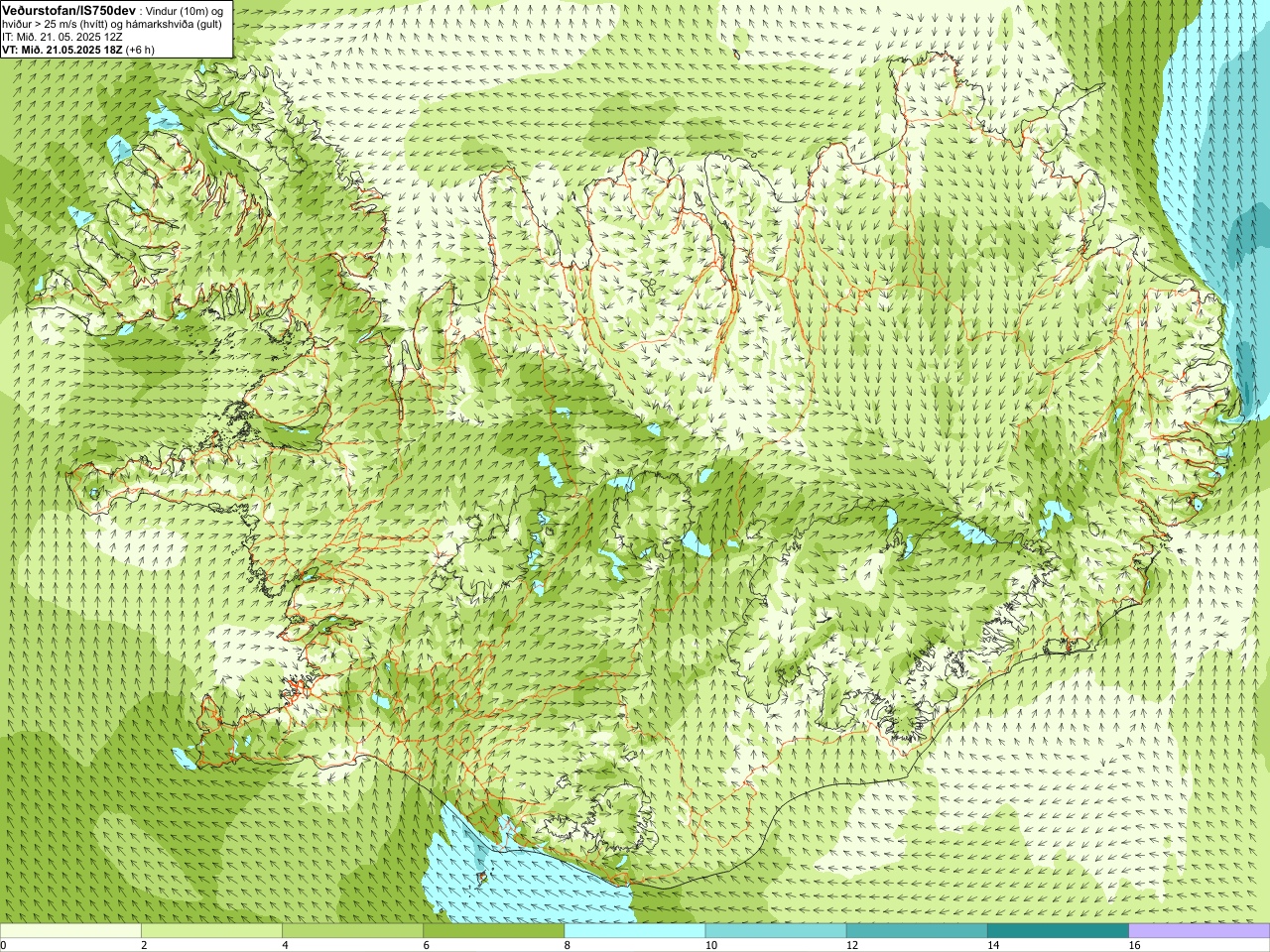Image resolution: width=1270 pixels, height=952 pixels.
Task: Click the legend scale label '10'
Action: [711, 946]
